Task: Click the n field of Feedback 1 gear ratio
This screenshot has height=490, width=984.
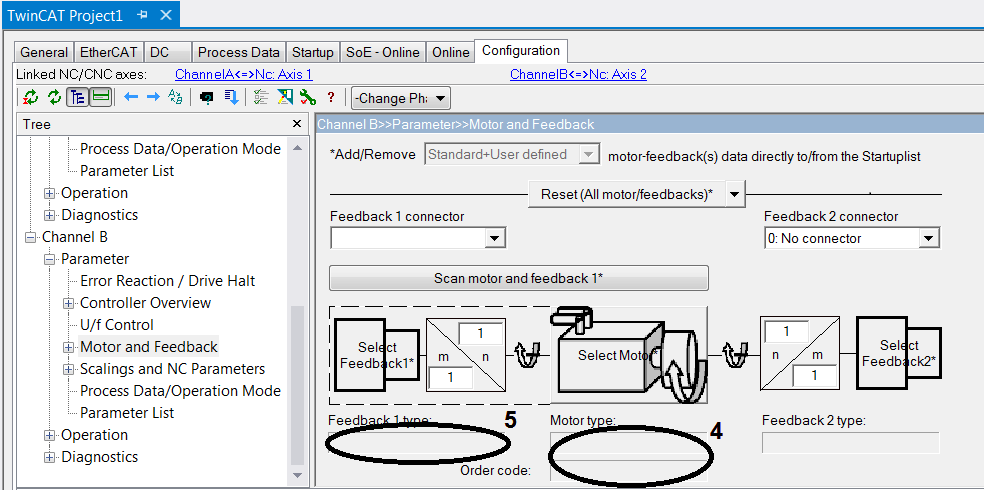Action: point(481,333)
